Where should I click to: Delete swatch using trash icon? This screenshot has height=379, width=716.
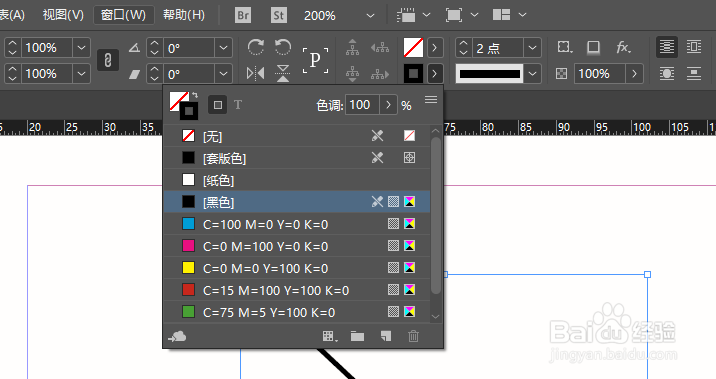click(413, 337)
